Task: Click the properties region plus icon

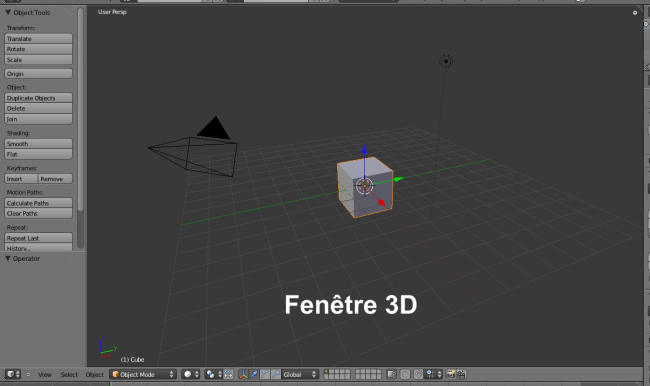Action: point(635,13)
